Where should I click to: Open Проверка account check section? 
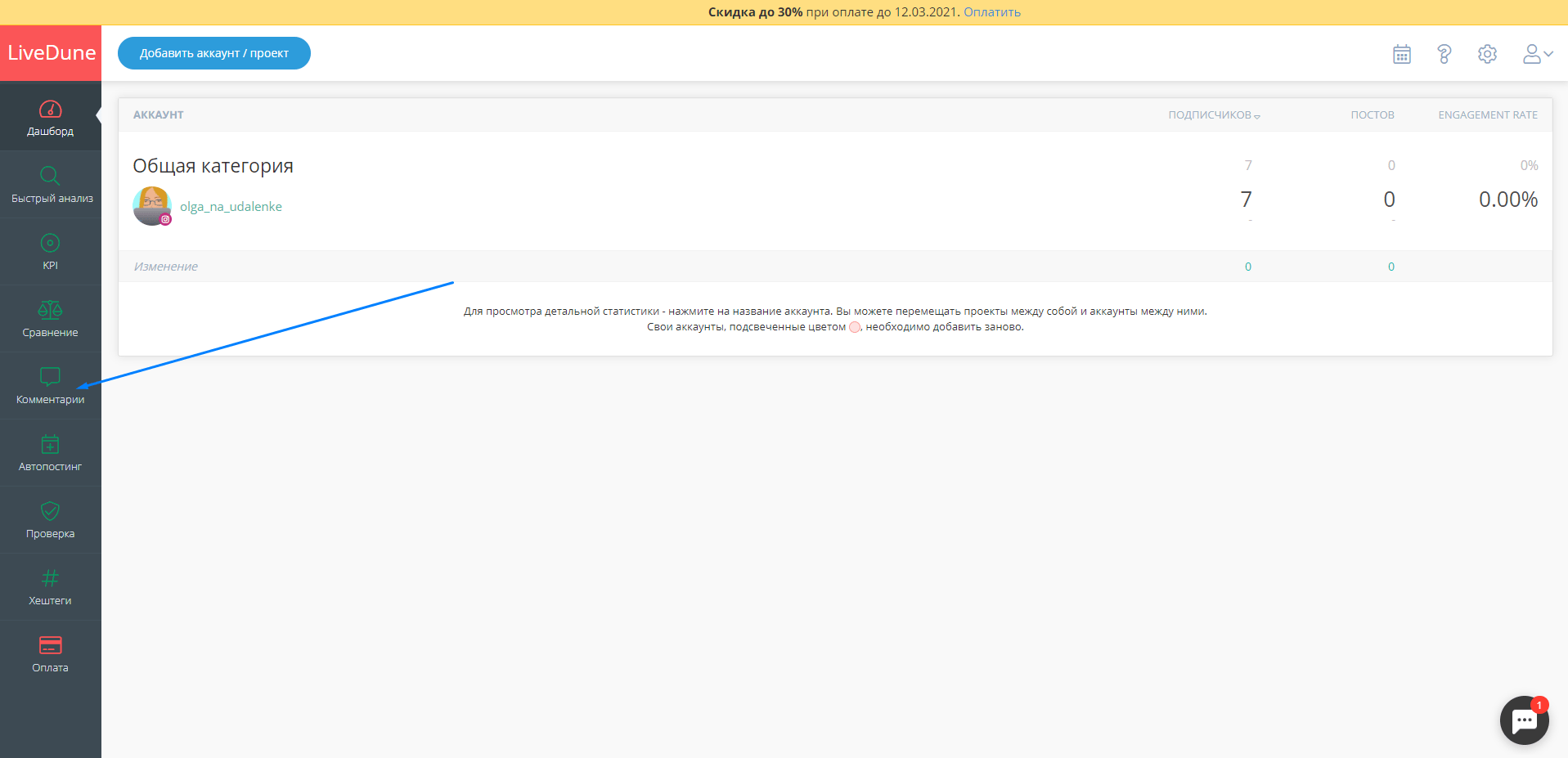tap(51, 520)
